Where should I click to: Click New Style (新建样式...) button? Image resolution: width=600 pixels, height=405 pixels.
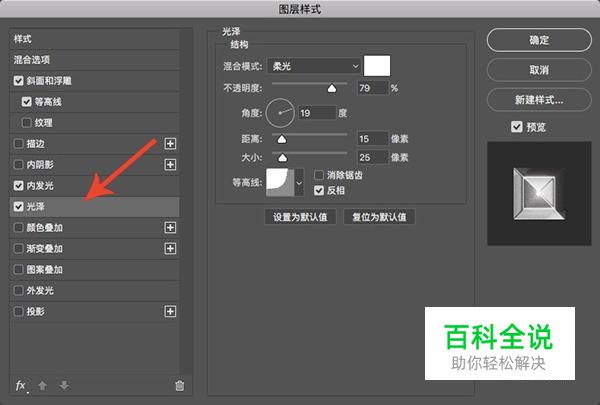point(539,100)
